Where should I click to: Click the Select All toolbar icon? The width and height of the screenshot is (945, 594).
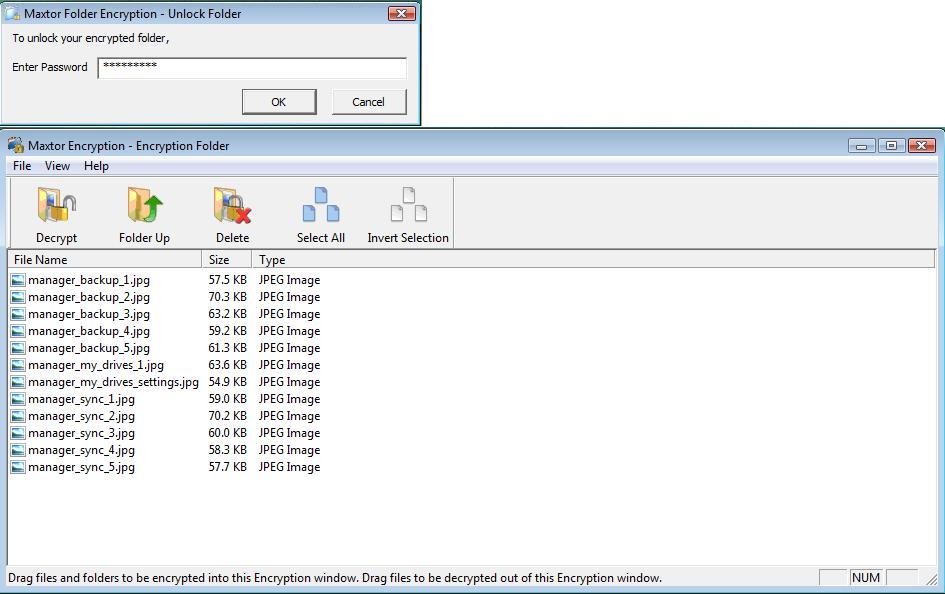pos(321,205)
